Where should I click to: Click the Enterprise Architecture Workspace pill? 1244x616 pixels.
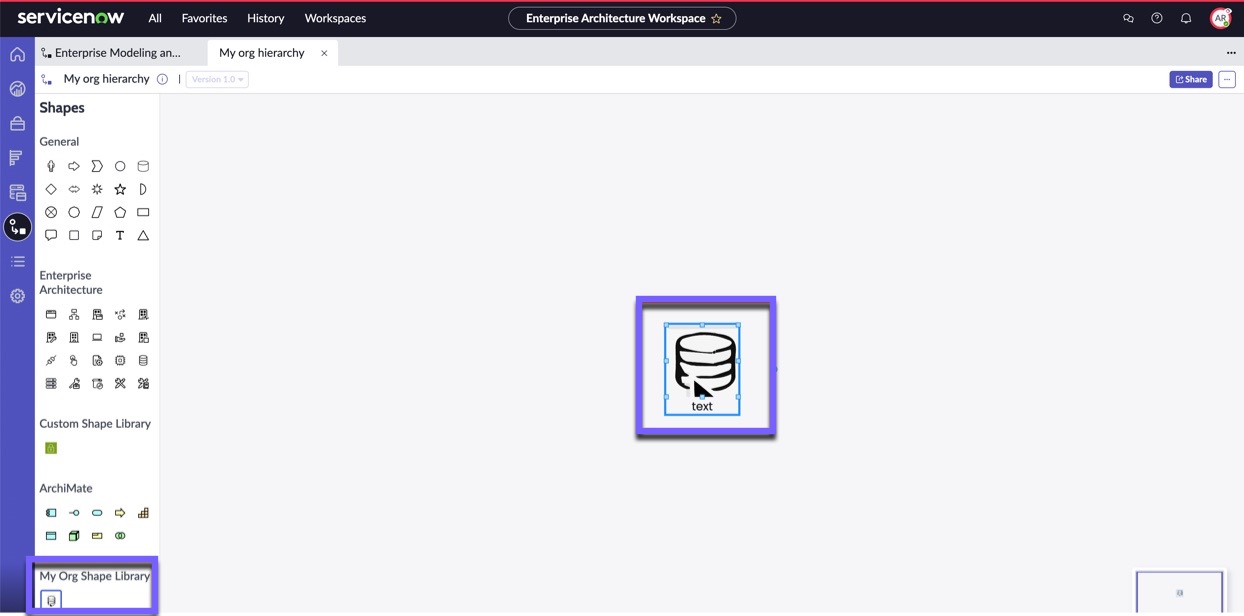pyautogui.click(x=622, y=18)
